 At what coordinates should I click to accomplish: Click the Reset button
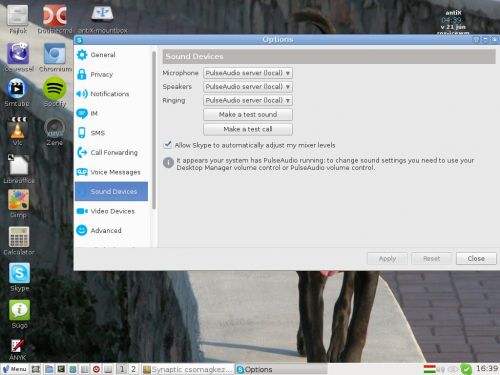pyautogui.click(x=431, y=258)
